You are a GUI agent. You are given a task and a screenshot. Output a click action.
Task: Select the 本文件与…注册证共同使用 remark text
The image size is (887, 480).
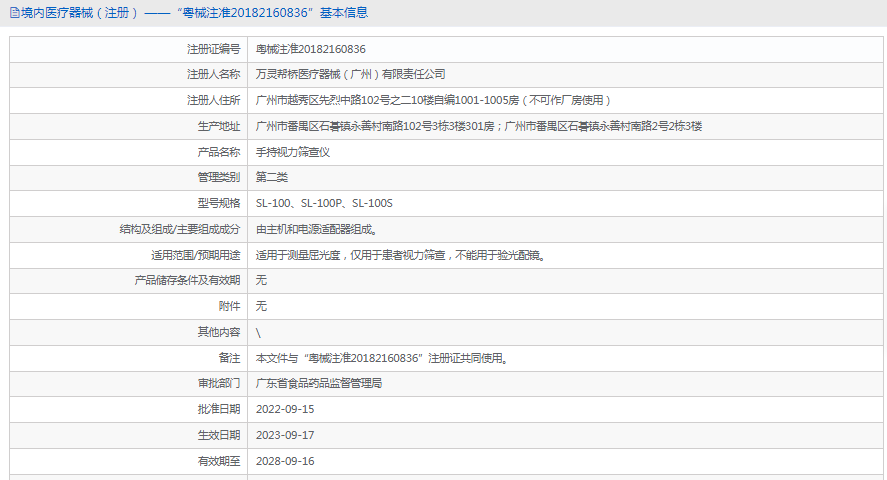(382, 358)
